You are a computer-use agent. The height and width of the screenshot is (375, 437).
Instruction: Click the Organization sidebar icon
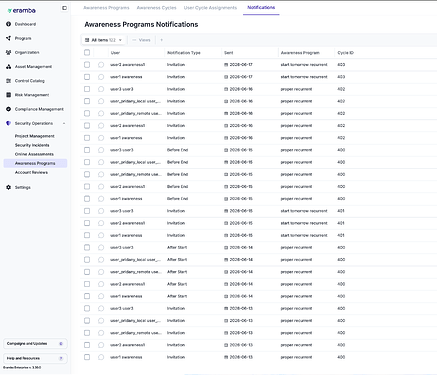9,52
